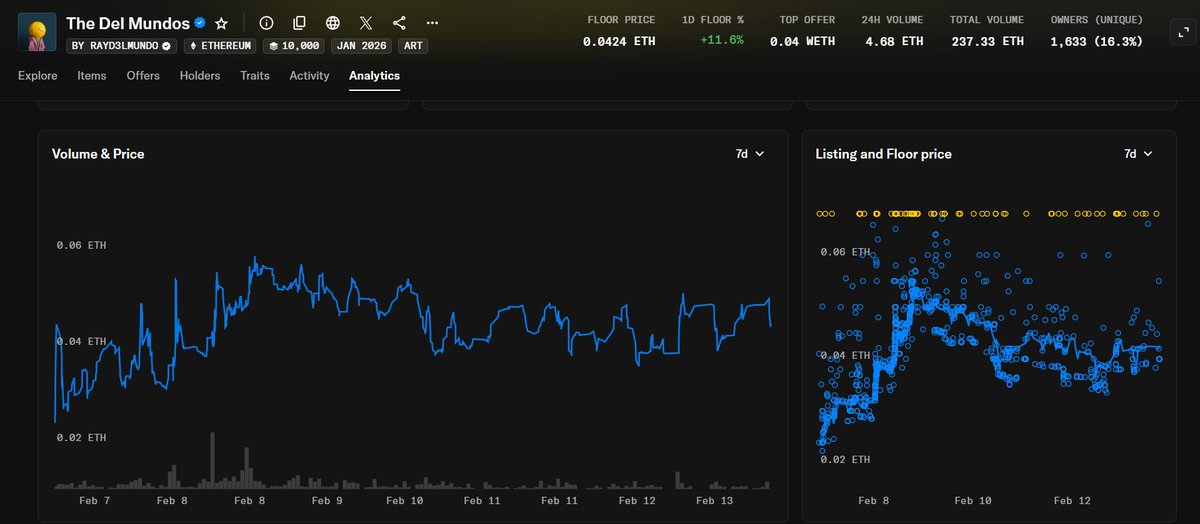The width and height of the screenshot is (1200, 524).
Task: Click the Volume & Price chart title
Action: [98, 154]
